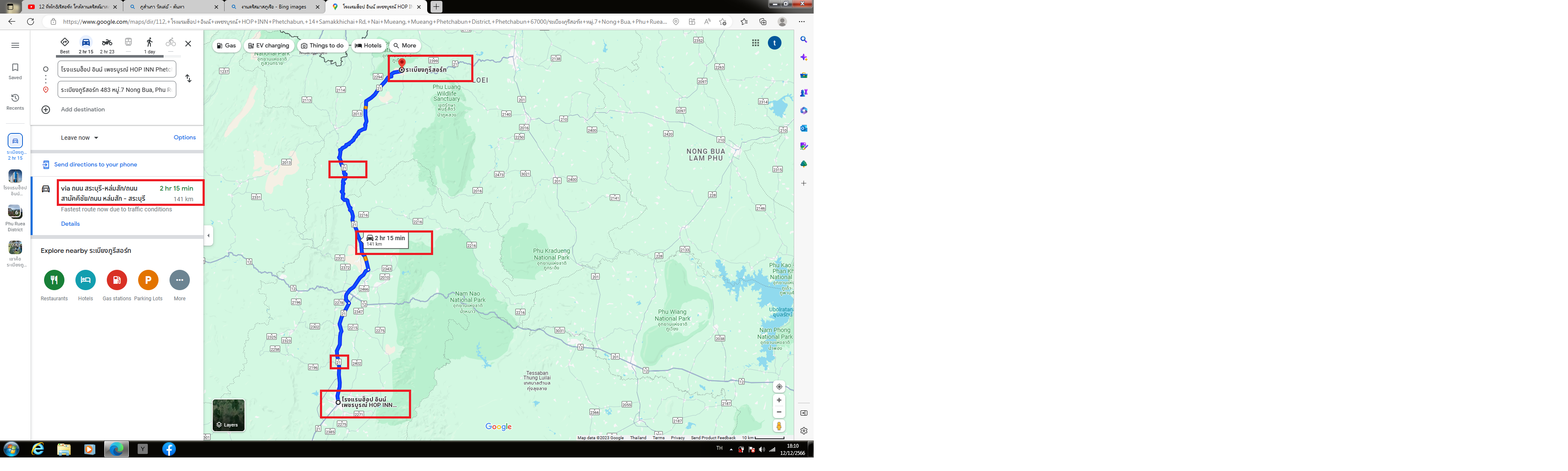Open browser Favorites list
Image resolution: width=1568 pixels, height=471 pixels.
744,22
